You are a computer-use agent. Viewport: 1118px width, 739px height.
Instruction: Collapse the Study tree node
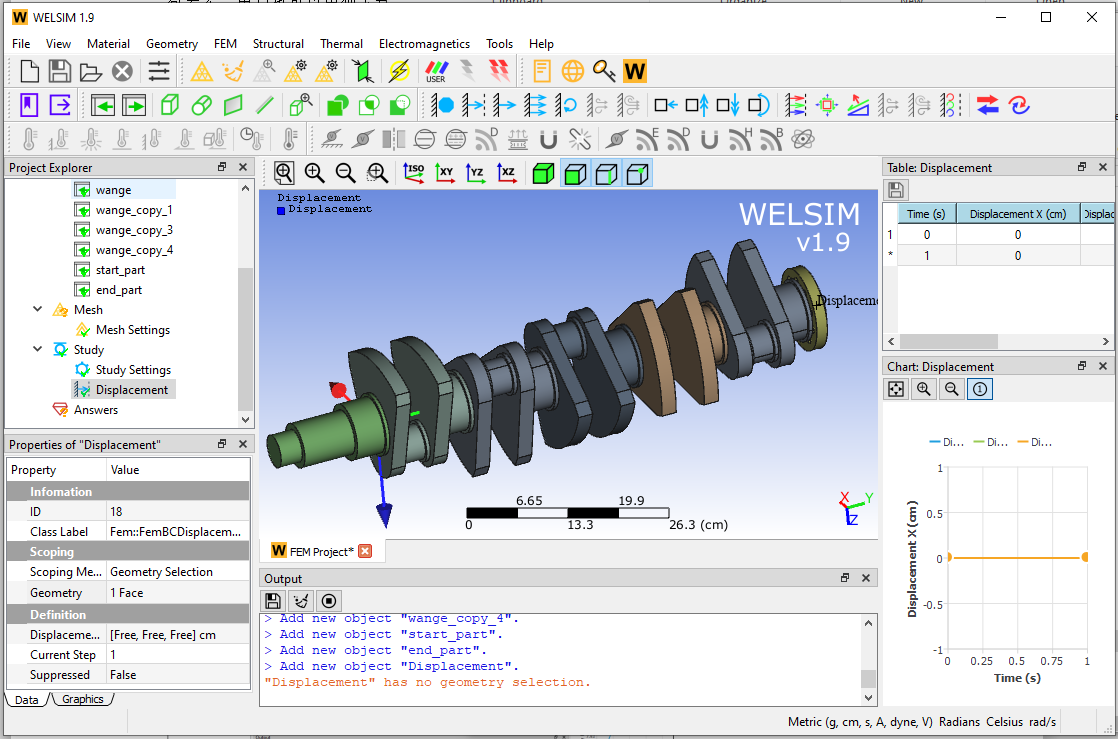click(38, 350)
